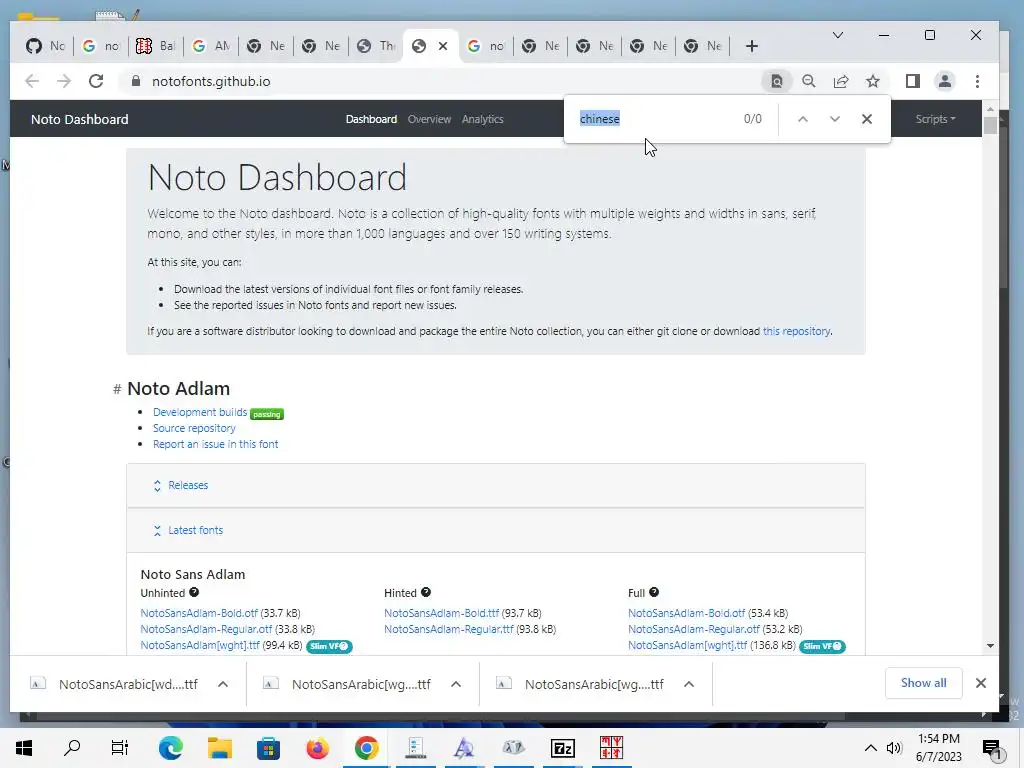This screenshot has width=1024, height=768.
Task: Click the page vertical scrollbar thumb
Action: click(990, 125)
